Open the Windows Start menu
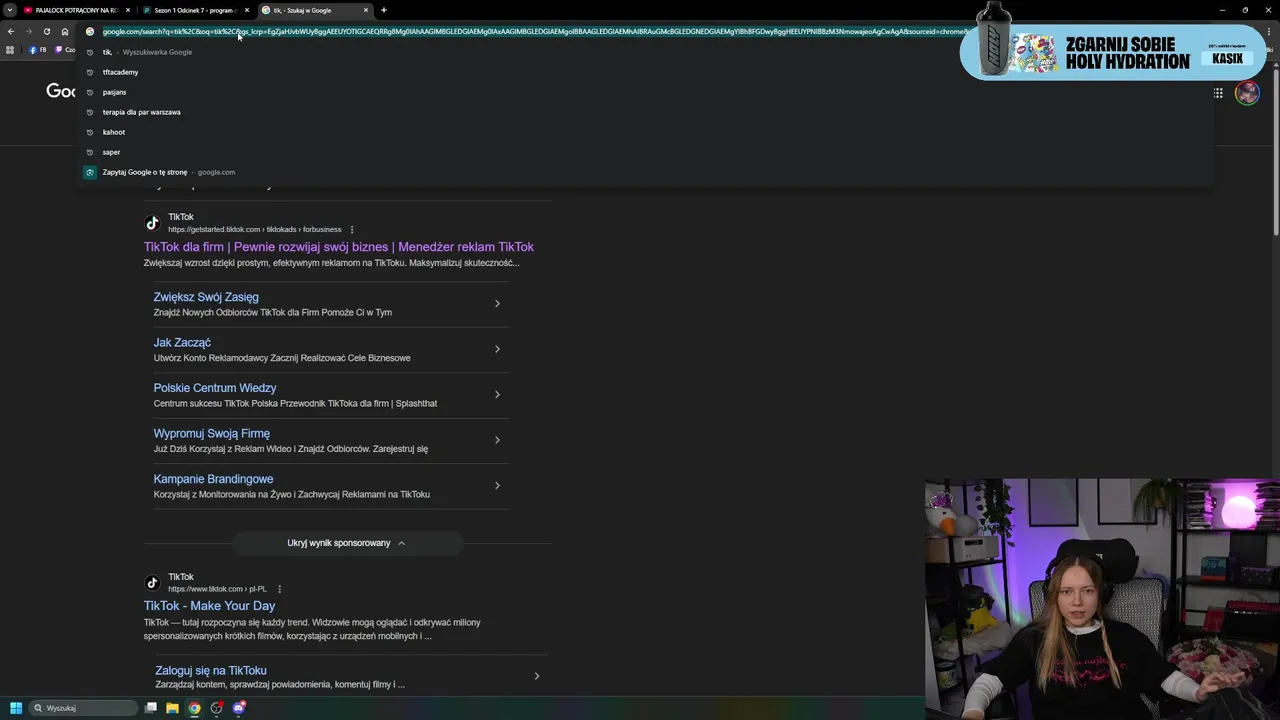1280x720 pixels. tap(15, 708)
